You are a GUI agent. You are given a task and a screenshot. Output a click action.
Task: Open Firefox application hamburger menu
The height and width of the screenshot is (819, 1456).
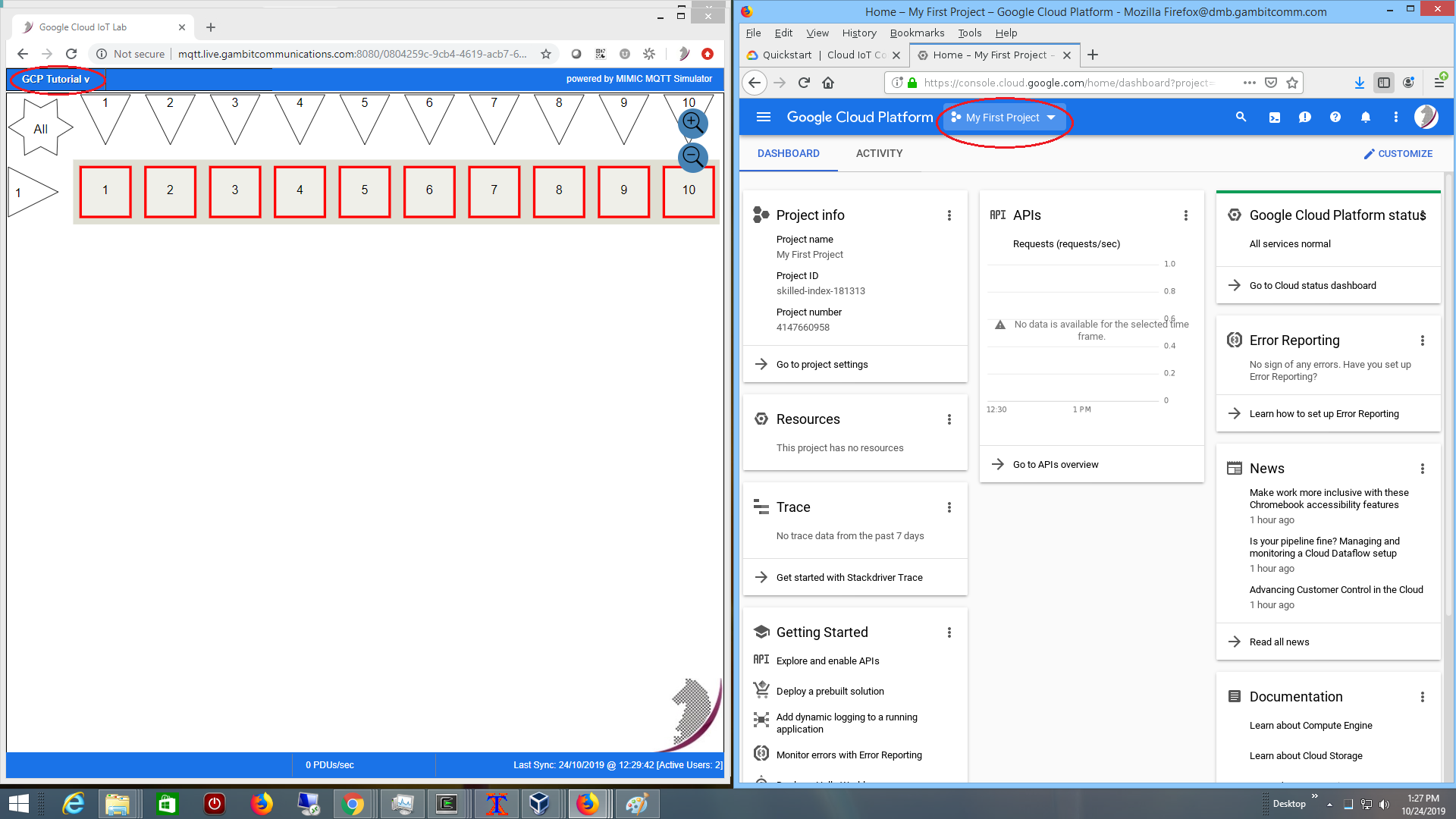(x=1439, y=82)
